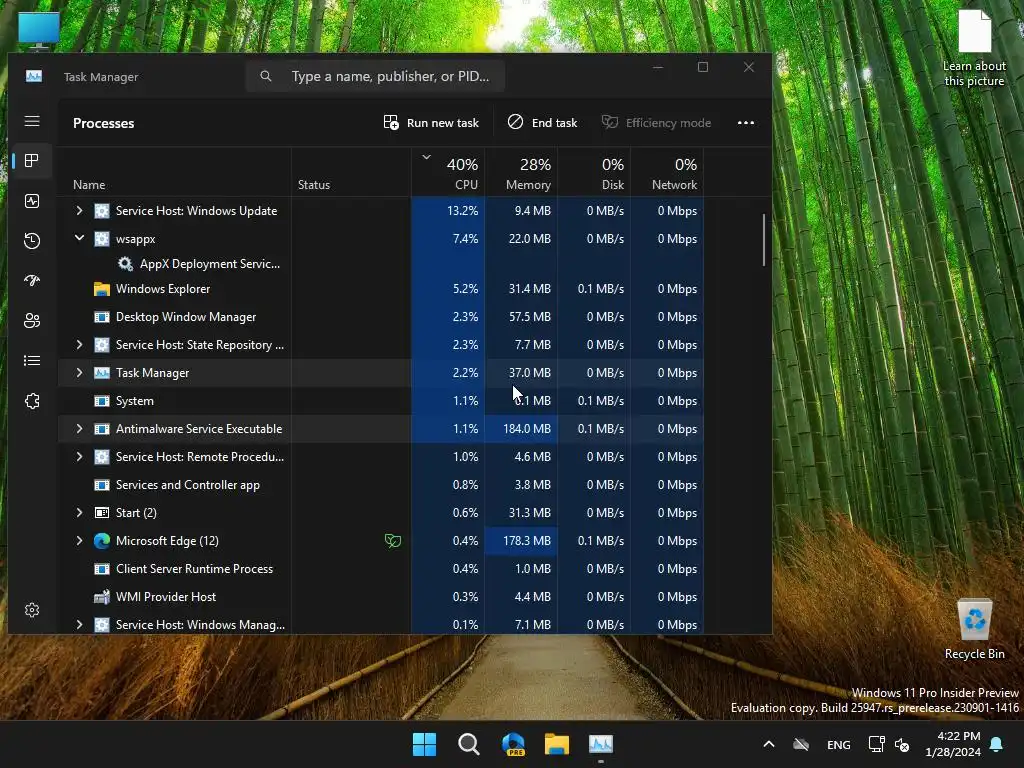Open the Details page icon in sidebar
This screenshot has height=768, width=1024.
32,360
